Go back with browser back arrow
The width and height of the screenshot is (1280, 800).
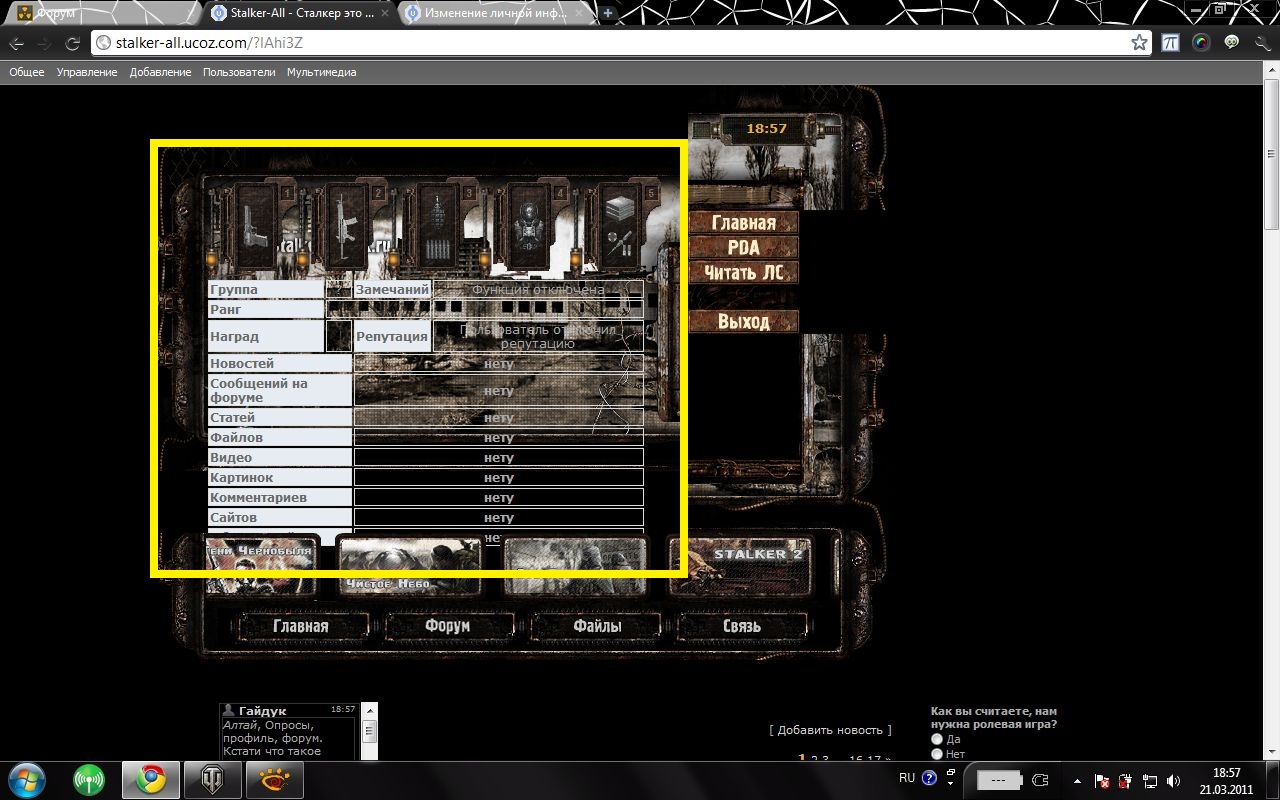(17, 44)
